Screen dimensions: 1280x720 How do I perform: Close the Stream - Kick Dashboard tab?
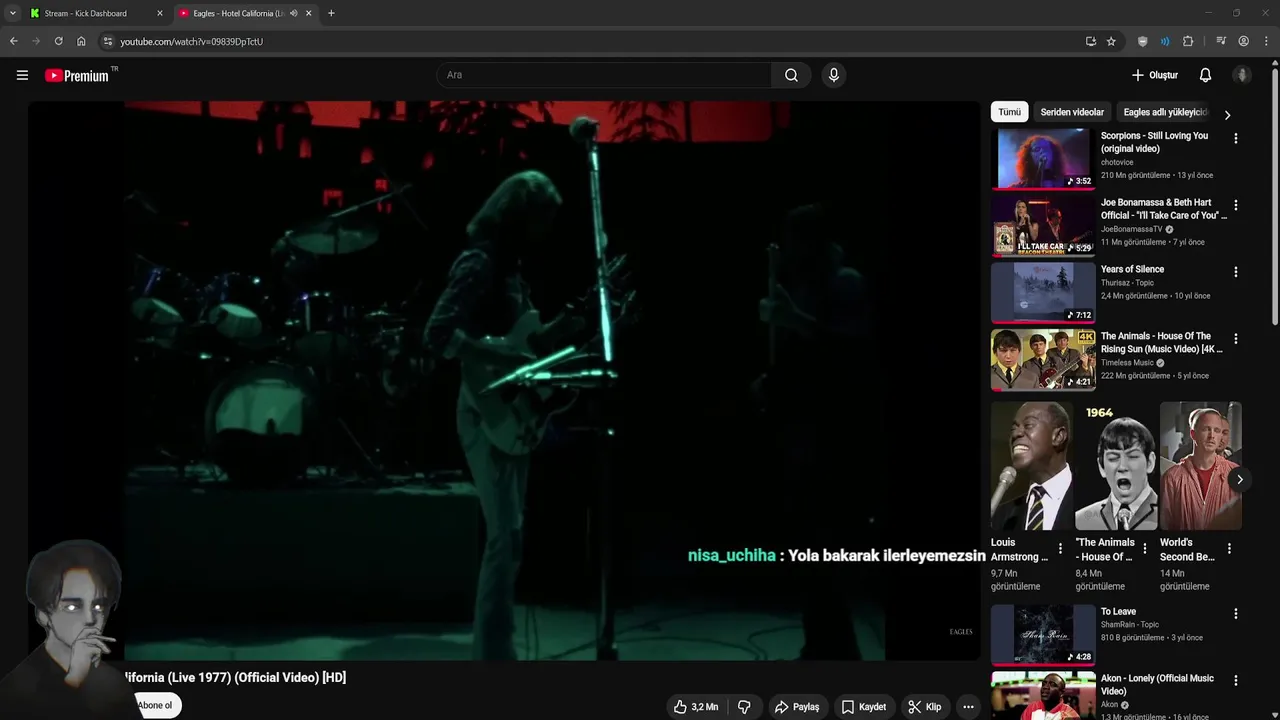pyautogui.click(x=160, y=13)
